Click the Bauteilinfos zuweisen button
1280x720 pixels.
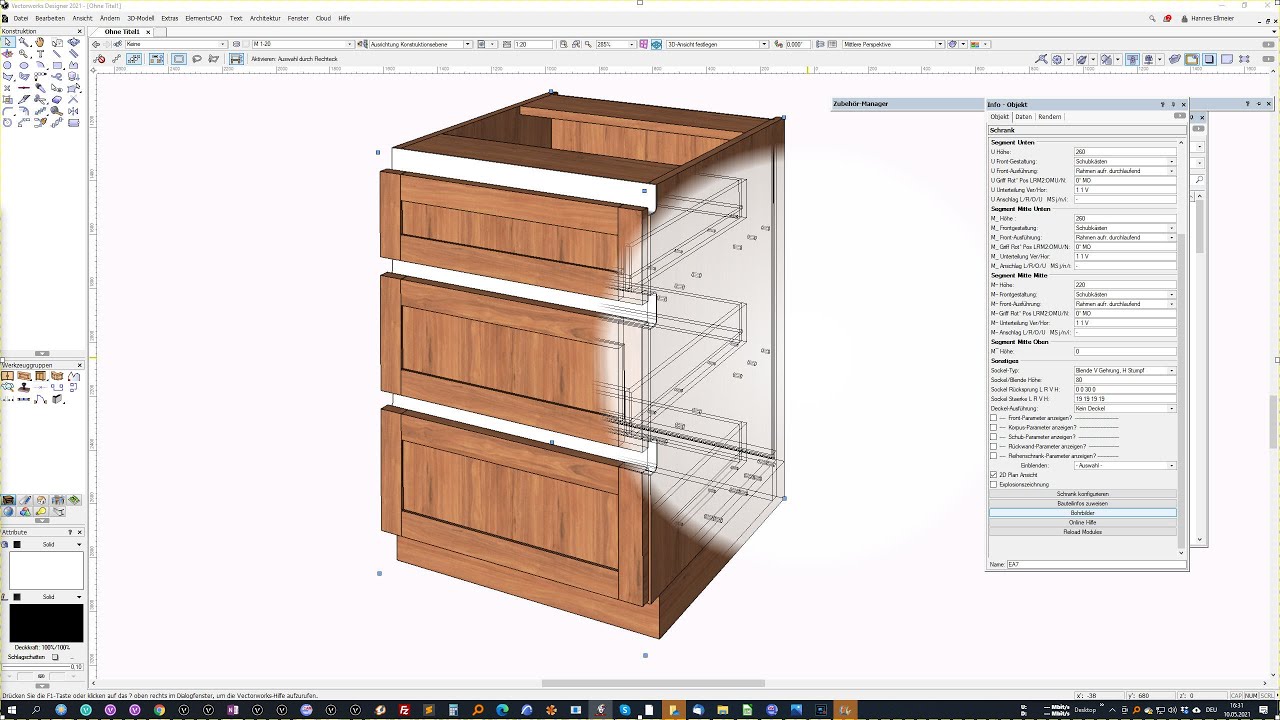[x=1083, y=503]
